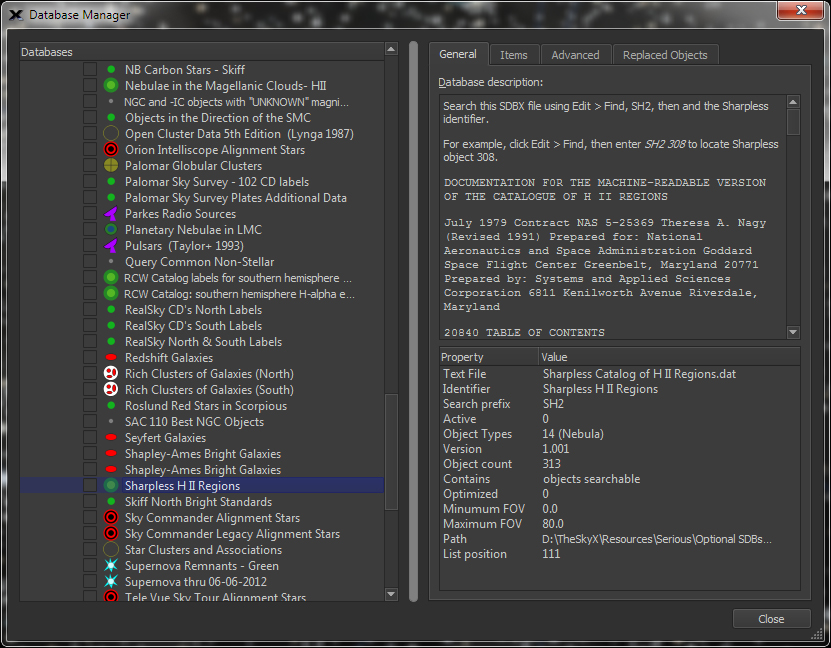Click the open circle icon for Open Cluster Data 5th Edition
This screenshot has width=831, height=648.
(111, 134)
